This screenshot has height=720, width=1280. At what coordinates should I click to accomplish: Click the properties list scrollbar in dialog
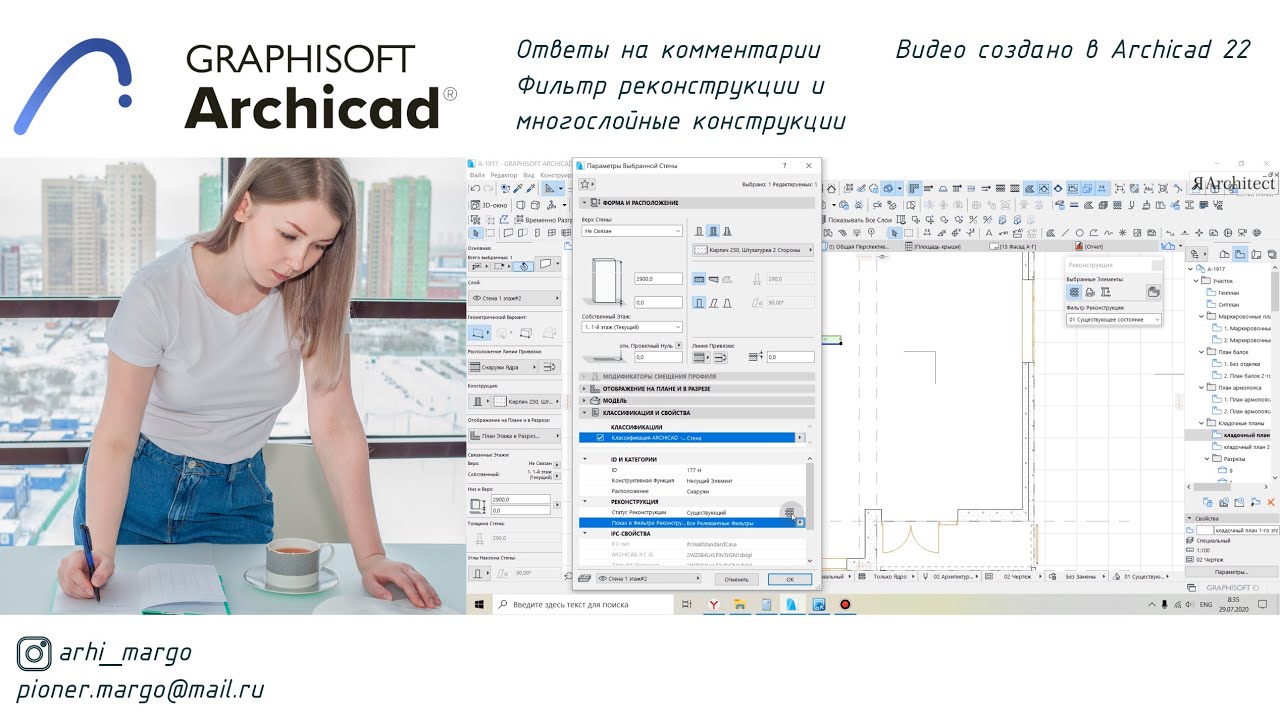(x=810, y=496)
